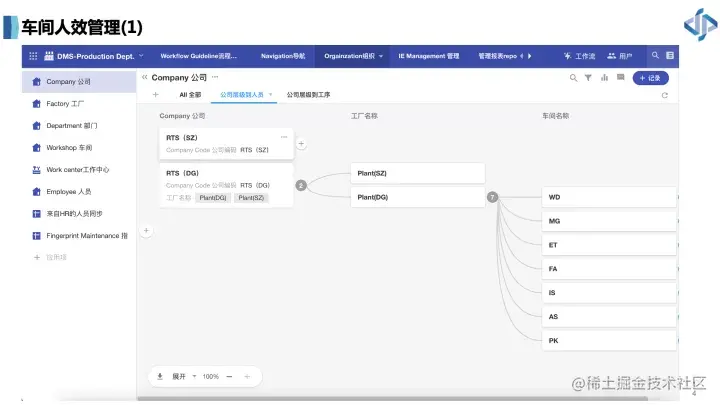Open the RTS (DG) company card

(226, 186)
